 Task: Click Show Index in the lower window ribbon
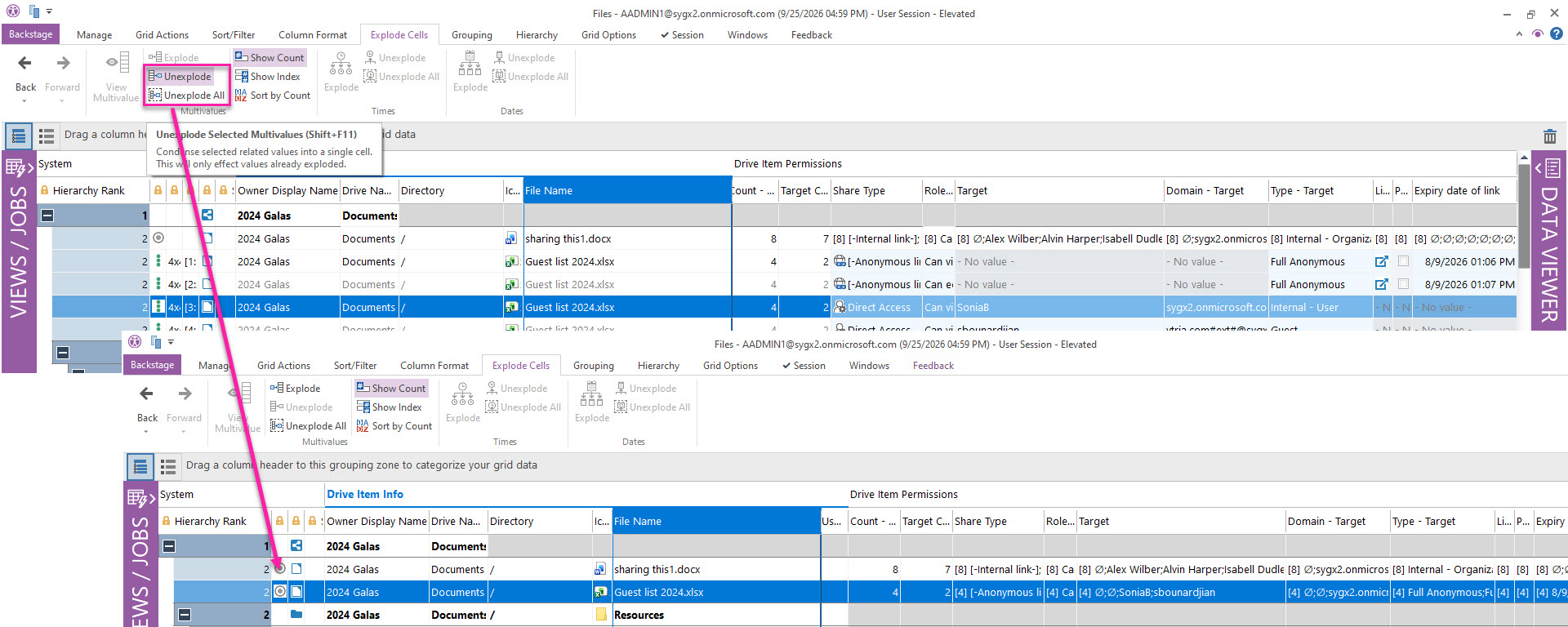pyautogui.click(x=390, y=407)
